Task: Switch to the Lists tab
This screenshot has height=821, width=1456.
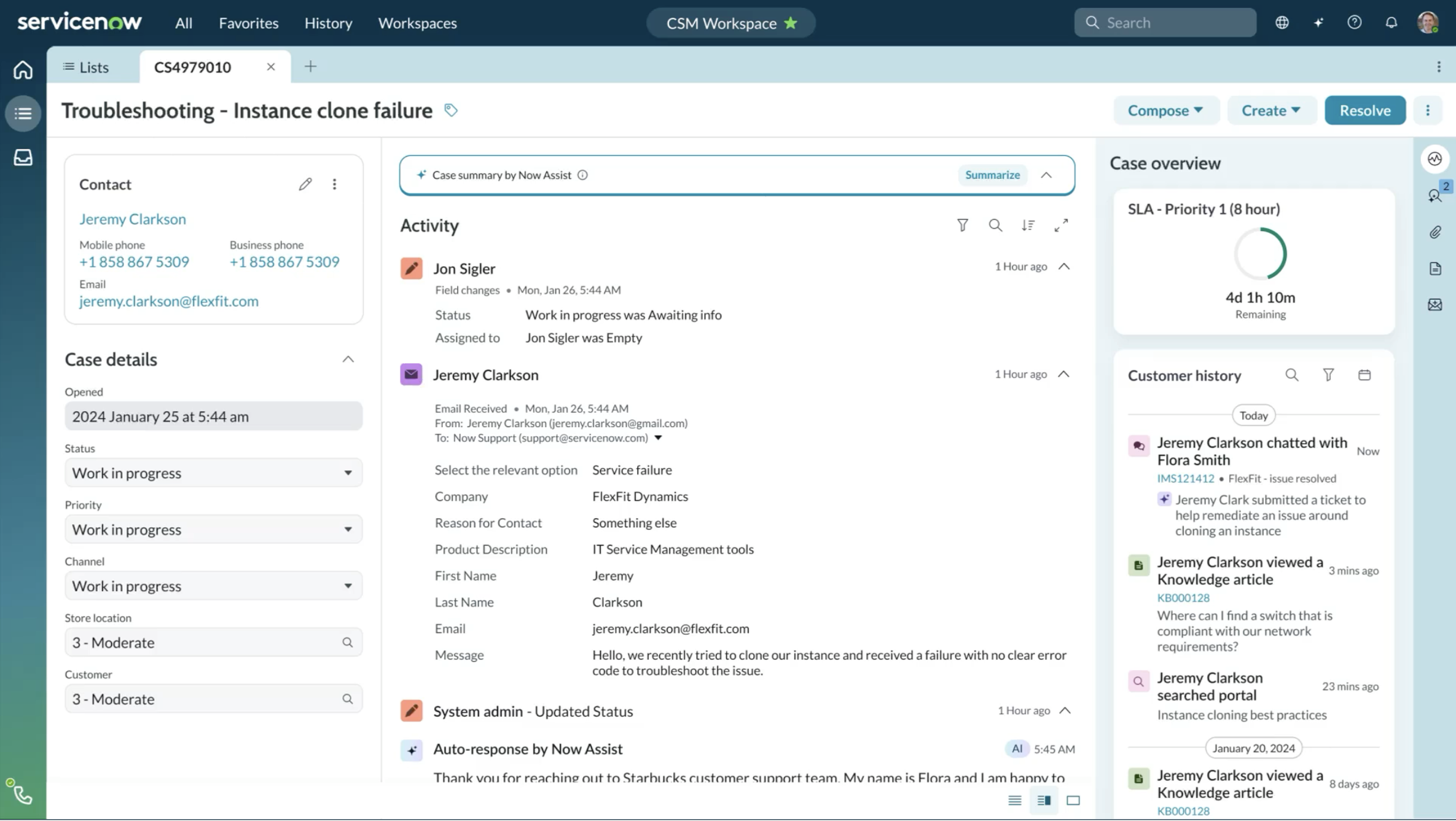Action: click(x=87, y=67)
